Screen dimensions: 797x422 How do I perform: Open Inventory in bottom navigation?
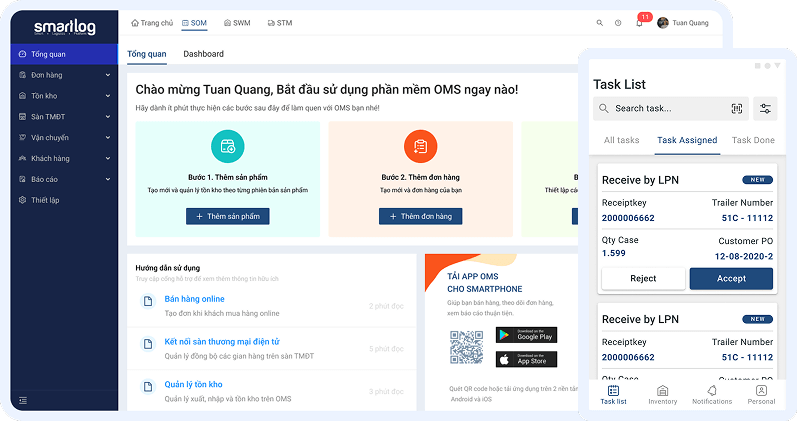(662, 395)
